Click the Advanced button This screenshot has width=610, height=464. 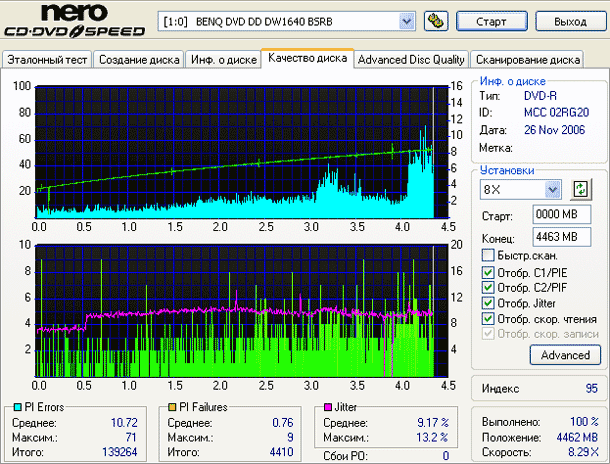[565, 355]
